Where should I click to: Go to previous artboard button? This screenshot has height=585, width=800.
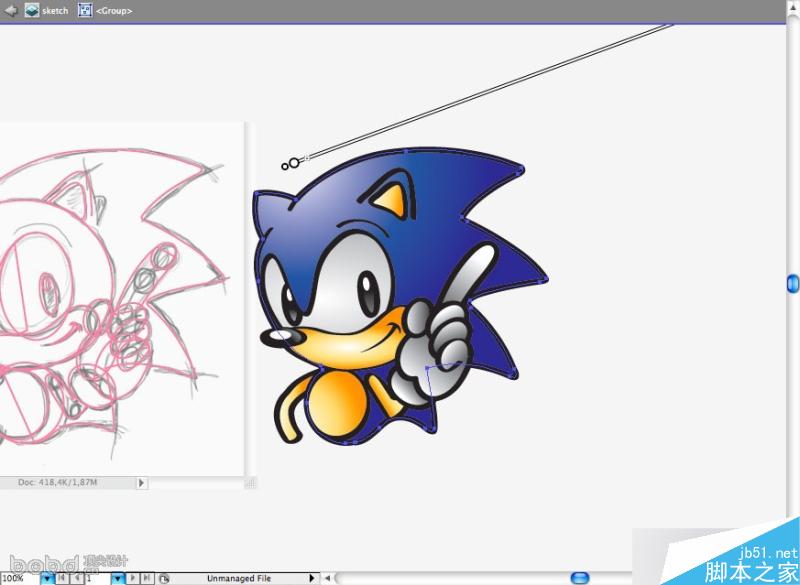point(77,578)
